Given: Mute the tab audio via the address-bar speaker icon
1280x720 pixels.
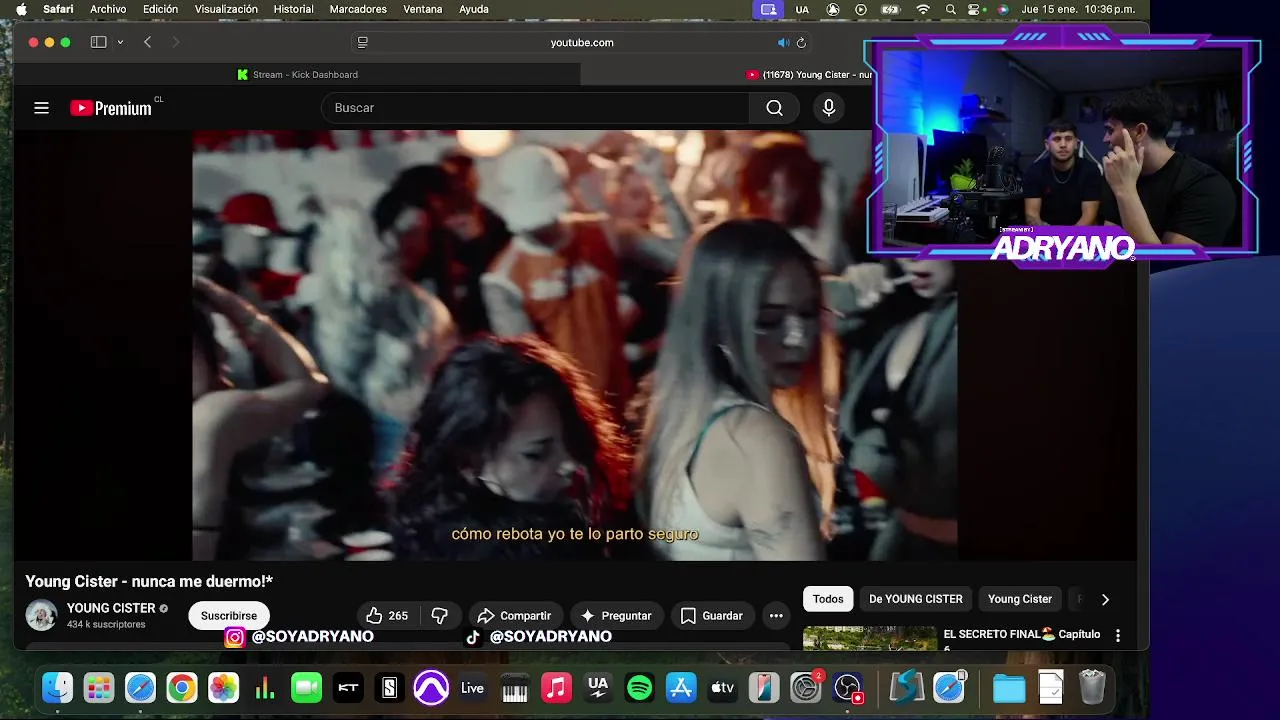Looking at the screenshot, I should [x=783, y=43].
